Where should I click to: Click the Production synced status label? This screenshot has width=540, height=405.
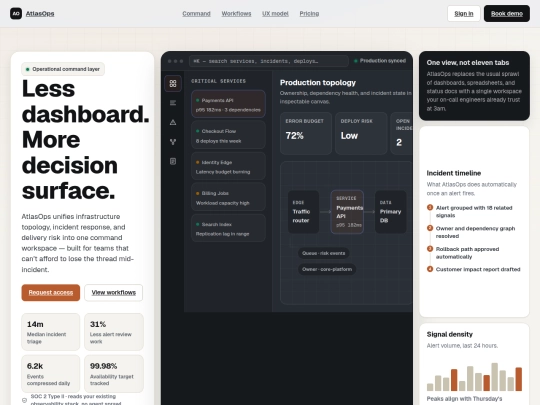pyautogui.click(x=380, y=61)
